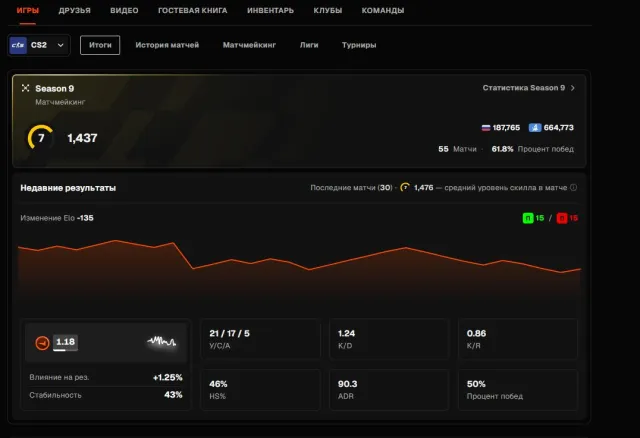The image size is (640, 438).
Task: Click the Влияние на рез. +1.25% row
Action: (106, 378)
